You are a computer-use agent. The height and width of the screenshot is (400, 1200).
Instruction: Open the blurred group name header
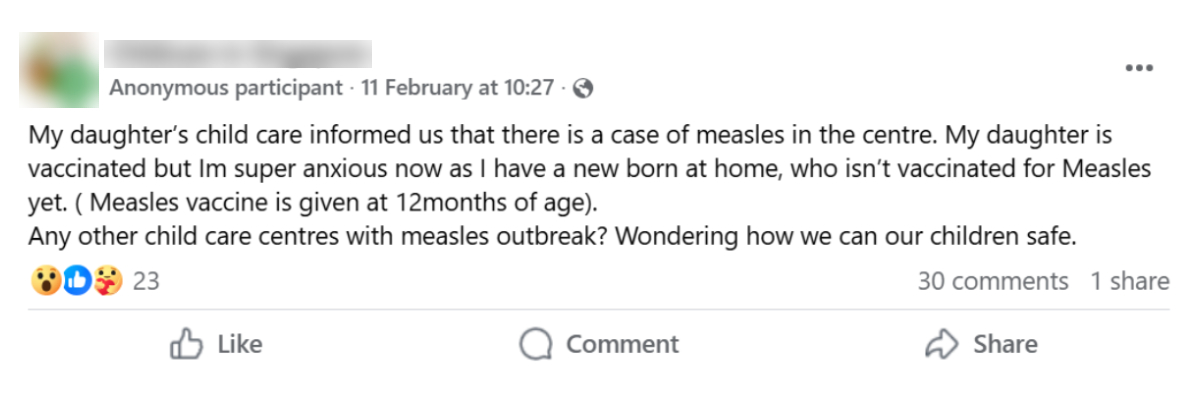coord(239,54)
